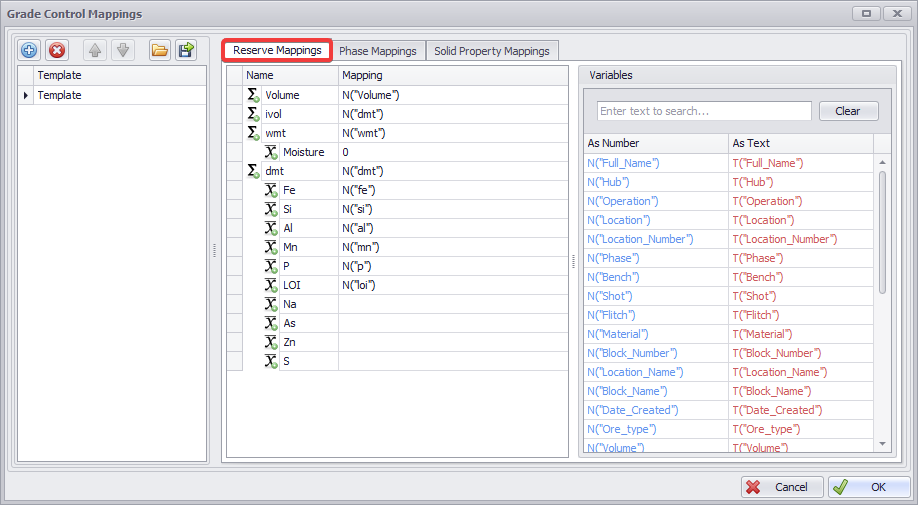Click the average icon next to Fe

click(x=271, y=190)
